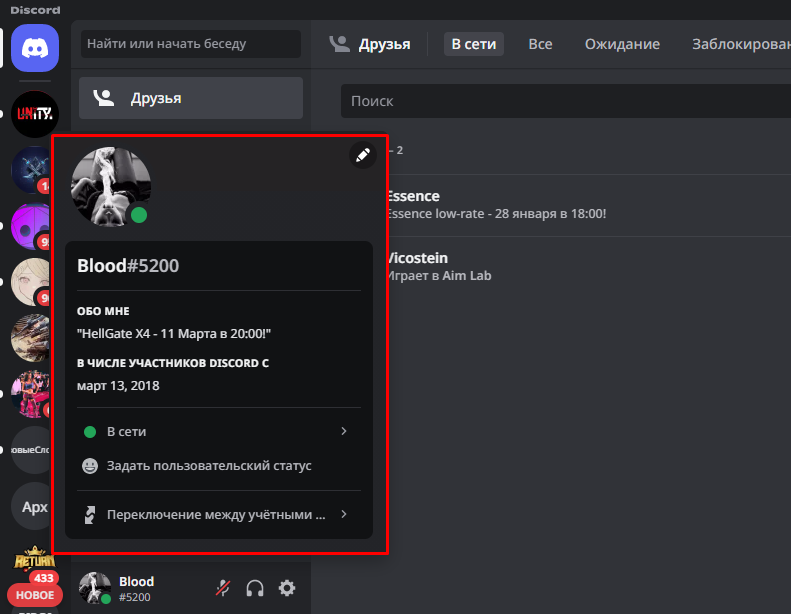Image resolution: width=791 pixels, height=614 pixels.
Task: Edit profile with the pencil icon
Action: (363, 155)
